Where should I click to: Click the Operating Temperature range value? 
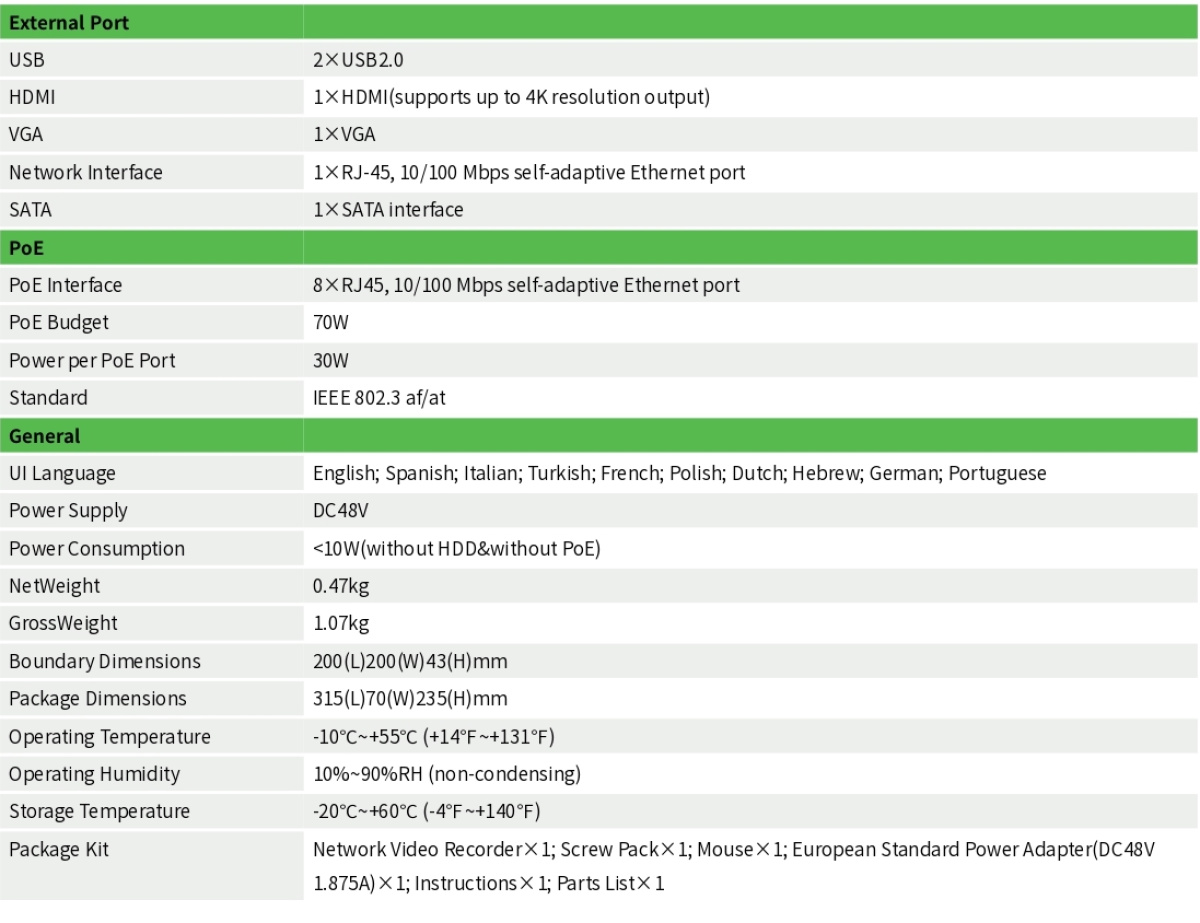pyautogui.click(x=433, y=737)
